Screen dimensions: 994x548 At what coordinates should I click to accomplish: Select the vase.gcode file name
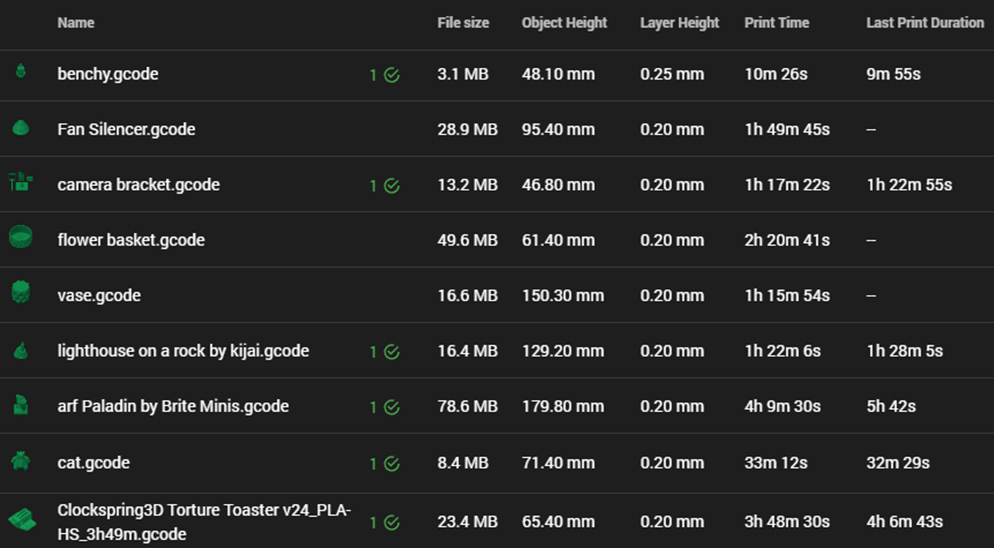click(x=99, y=296)
